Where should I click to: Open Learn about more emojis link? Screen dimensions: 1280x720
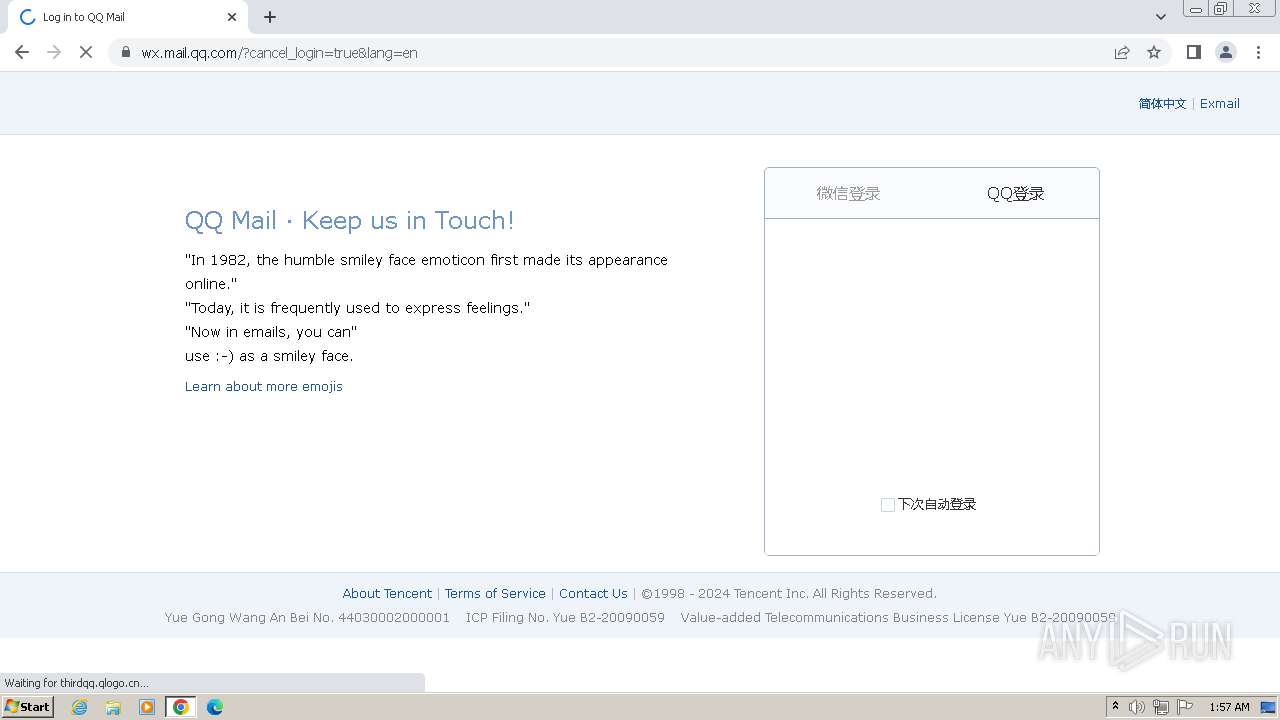click(x=264, y=387)
